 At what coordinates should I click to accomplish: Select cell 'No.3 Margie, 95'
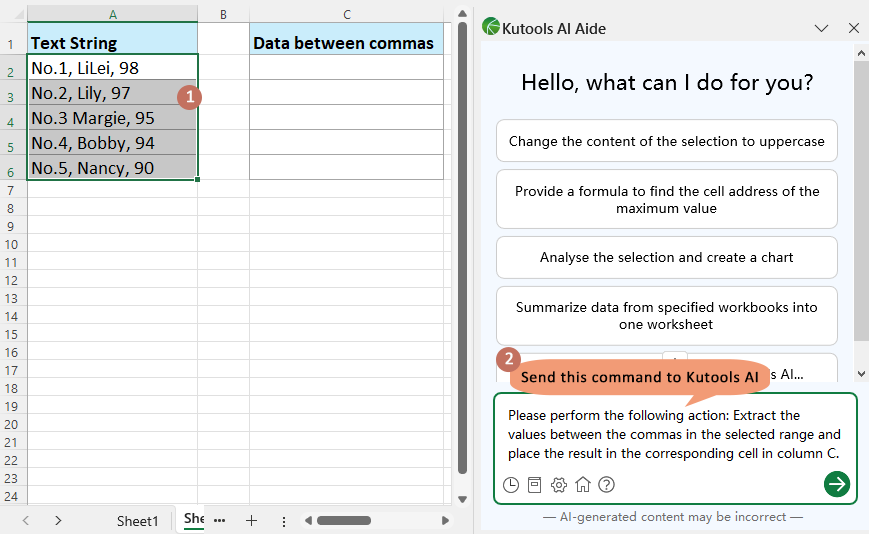pyautogui.click(x=112, y=118)
